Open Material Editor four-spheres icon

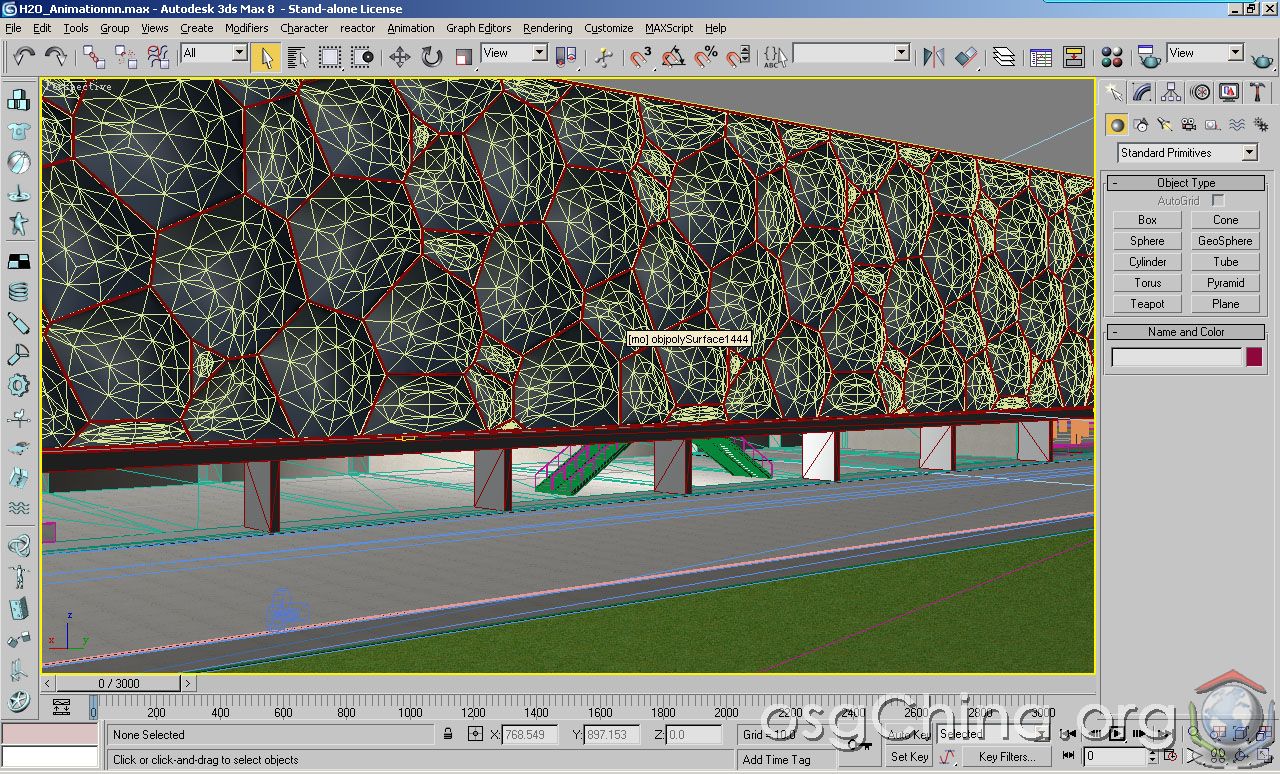point(1112,56)
